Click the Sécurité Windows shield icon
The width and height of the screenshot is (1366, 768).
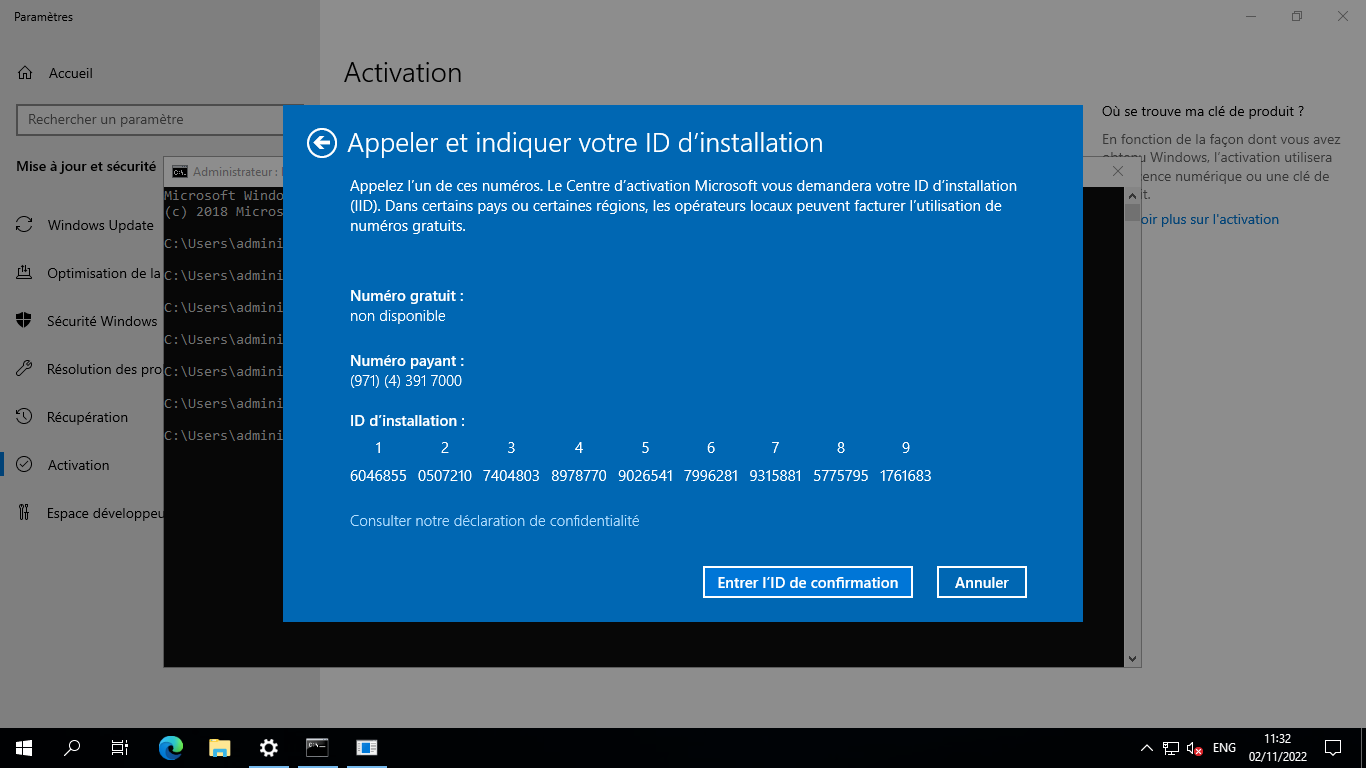click(x=24, y=321)
